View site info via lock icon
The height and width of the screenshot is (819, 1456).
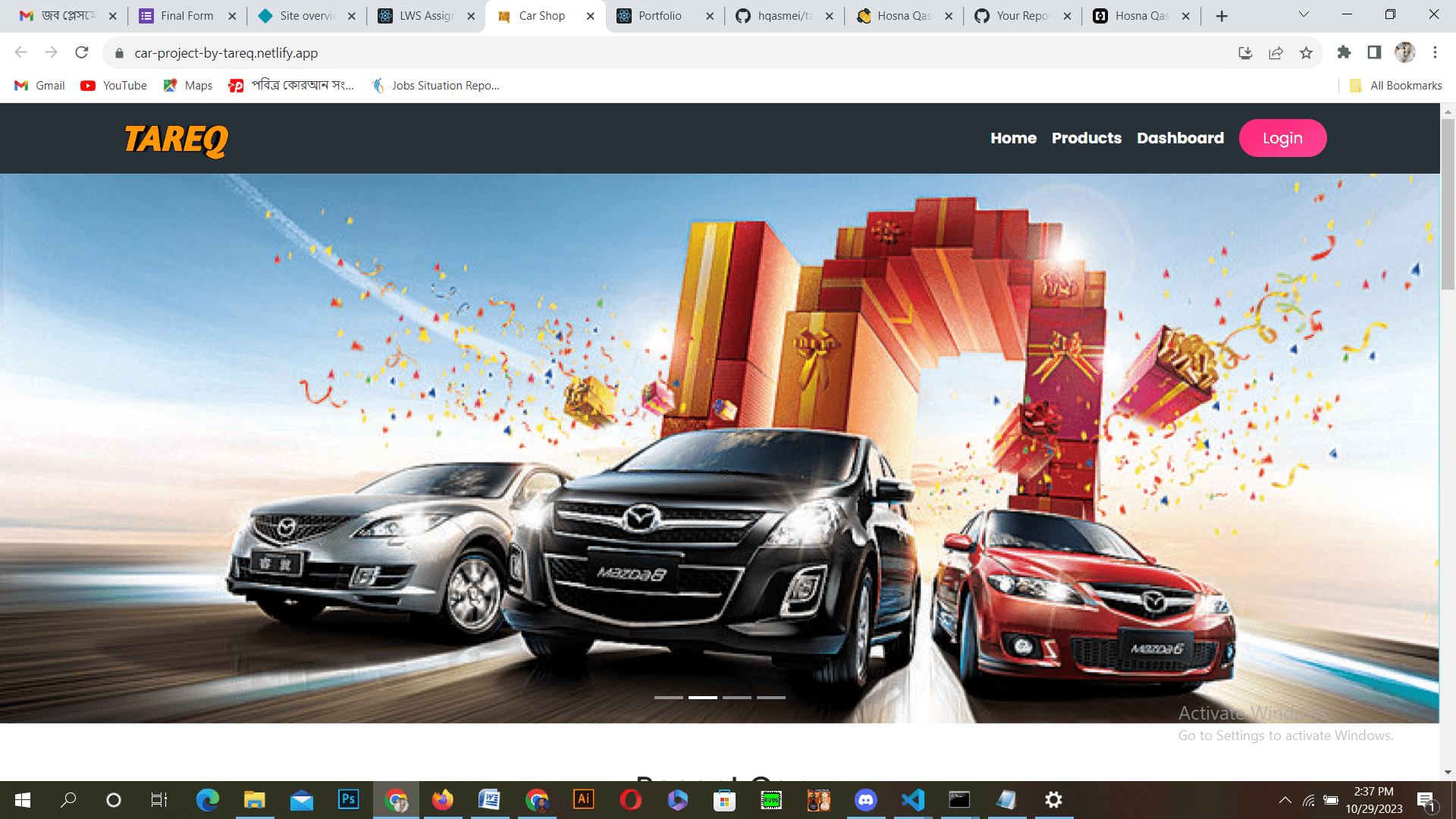tap(119, 53)
